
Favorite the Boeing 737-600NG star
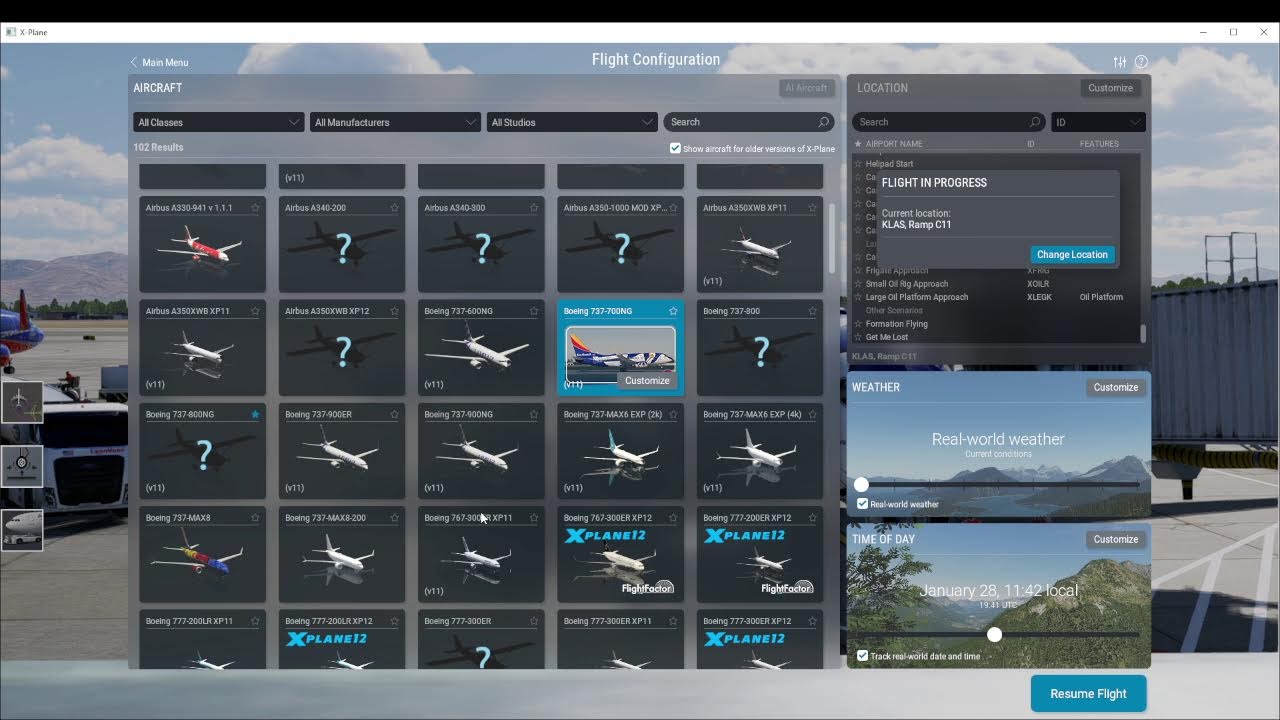coord(534,311)
